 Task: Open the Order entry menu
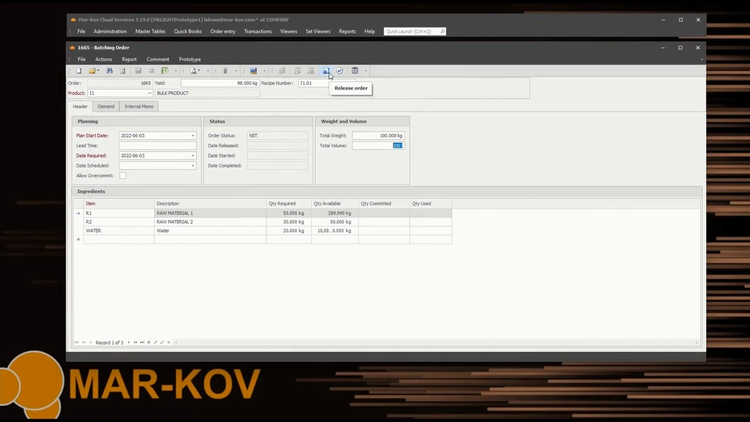click(223, 32)
